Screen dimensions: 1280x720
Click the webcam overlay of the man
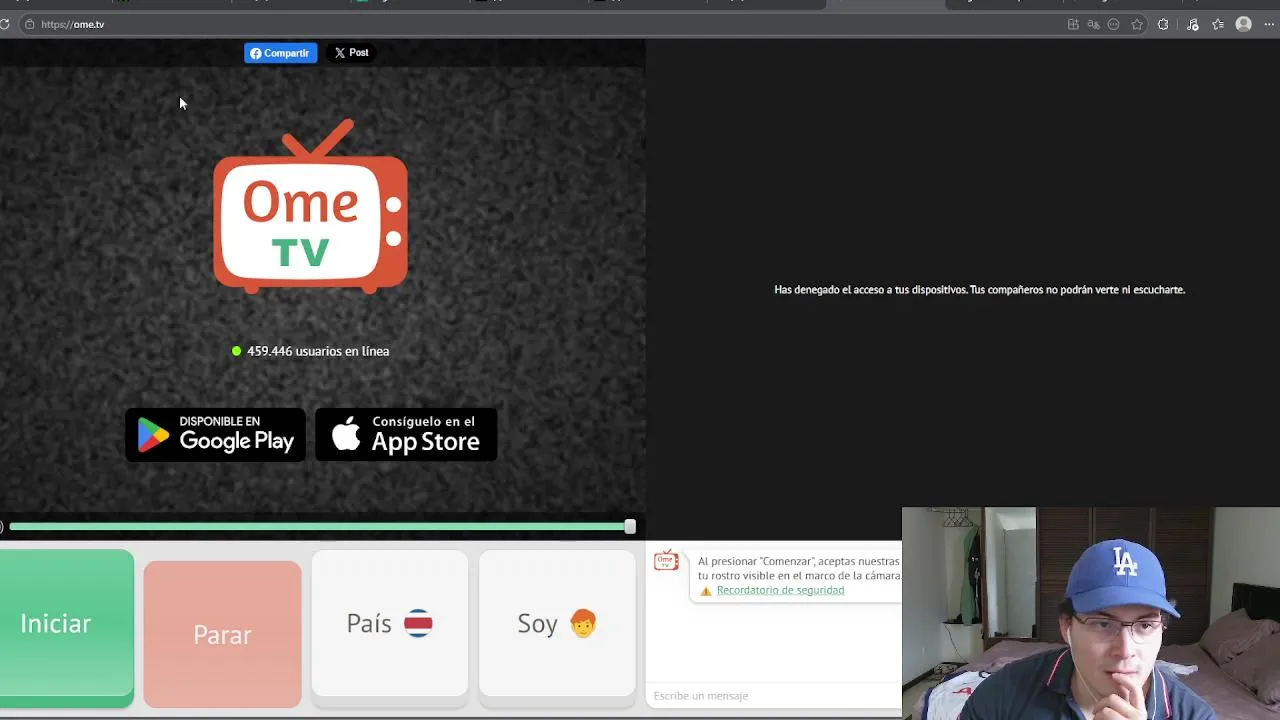coord(1091,613)
